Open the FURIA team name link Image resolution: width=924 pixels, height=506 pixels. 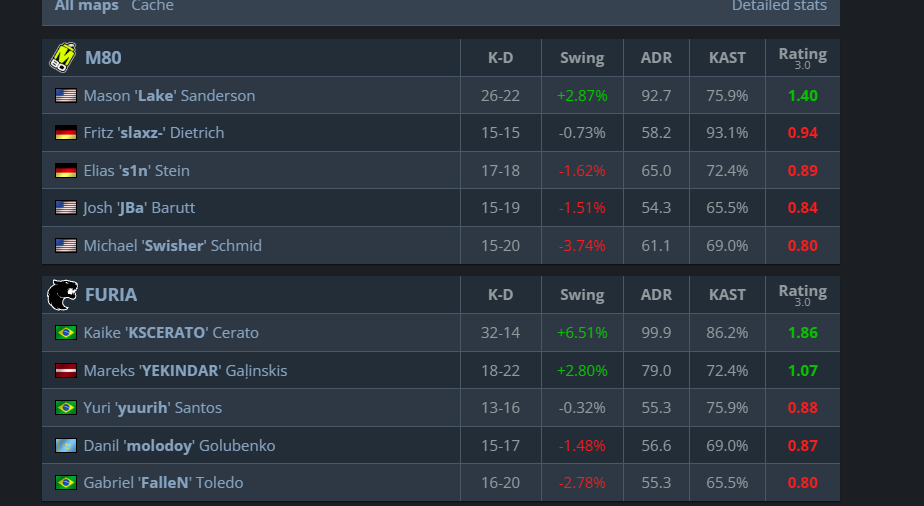pos(111,295)
